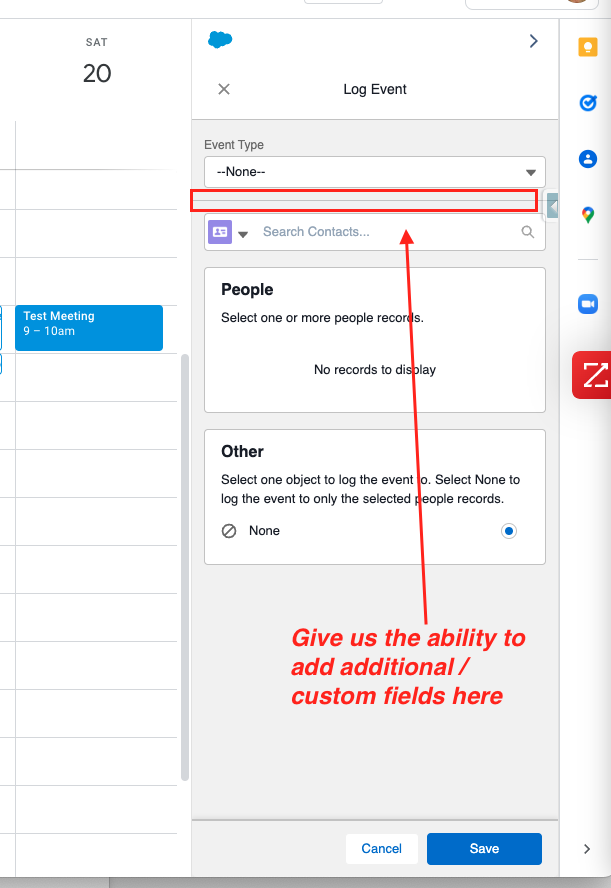Expand the search object type selector arrow

point(243,234)
